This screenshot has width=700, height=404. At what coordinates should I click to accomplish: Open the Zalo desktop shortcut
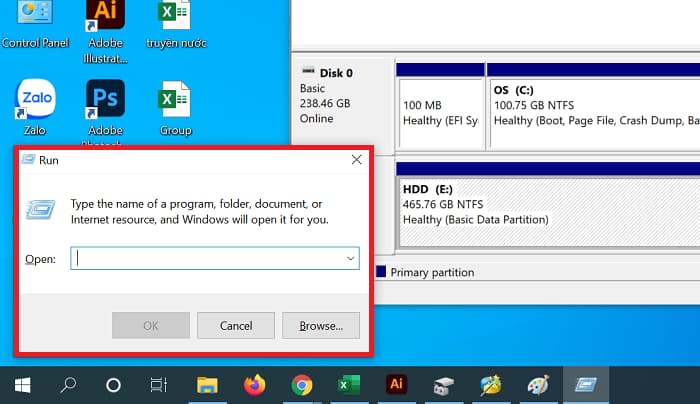click(34, 102)
